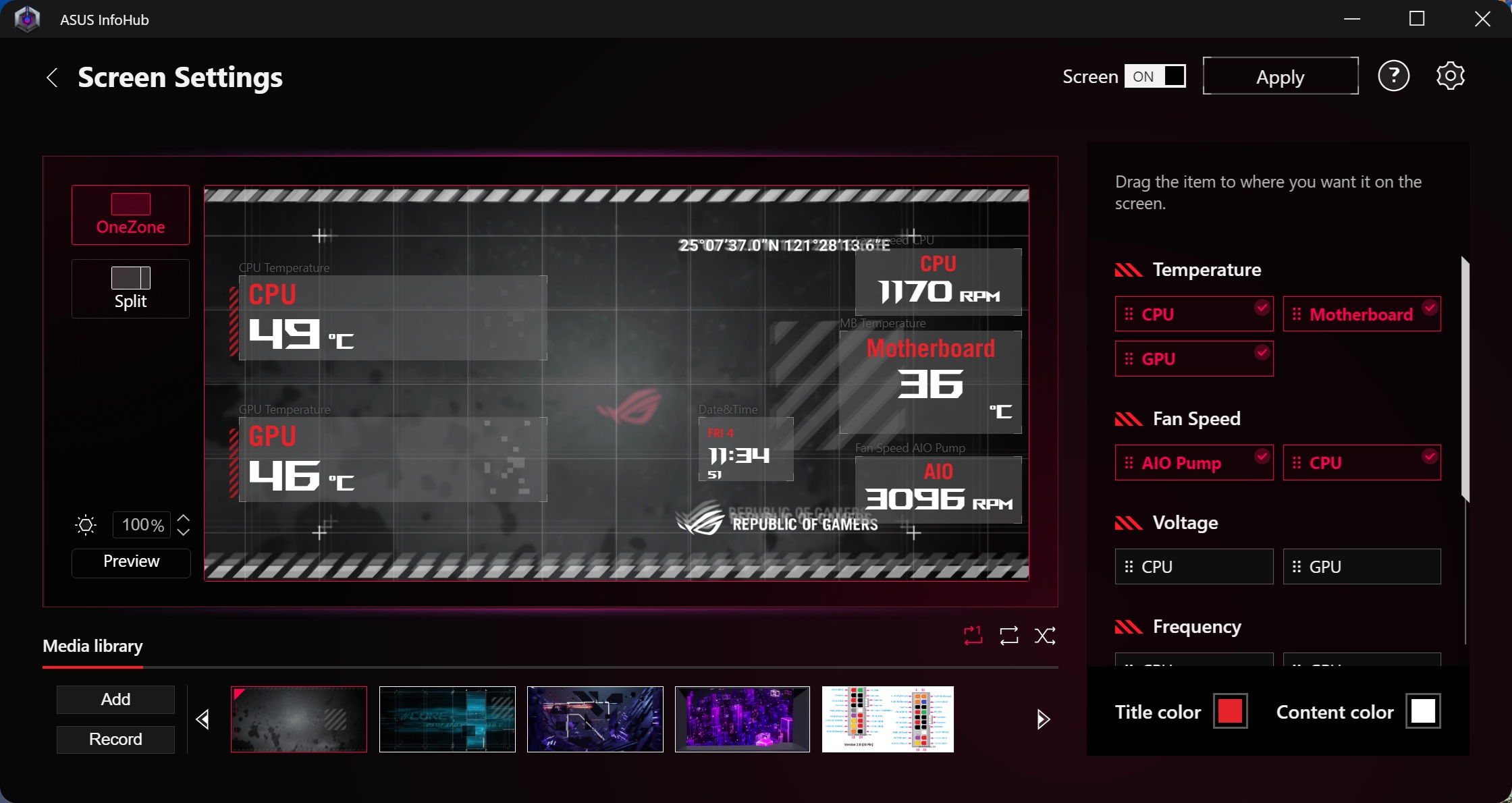The width and height of the screenshot is (1512, 803).
Task: Click the coordinates text 25°07'37.0"N
Action: click(729, 245)
